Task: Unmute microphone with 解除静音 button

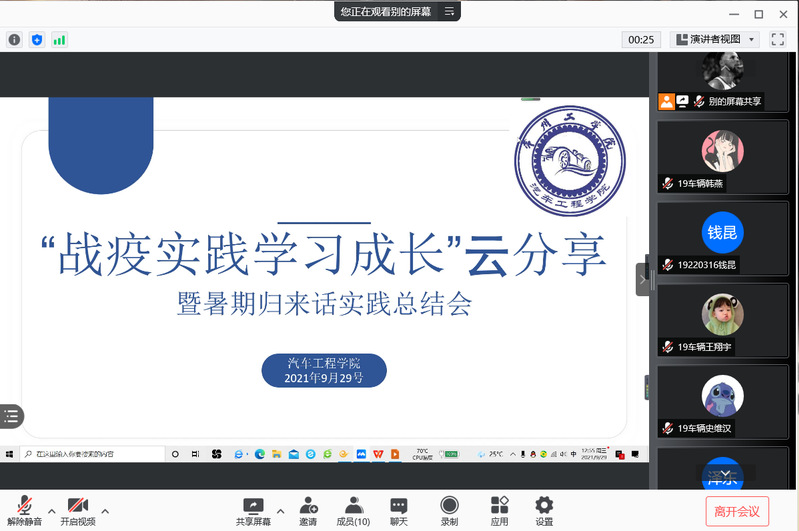Action: [x=24, y=510]
